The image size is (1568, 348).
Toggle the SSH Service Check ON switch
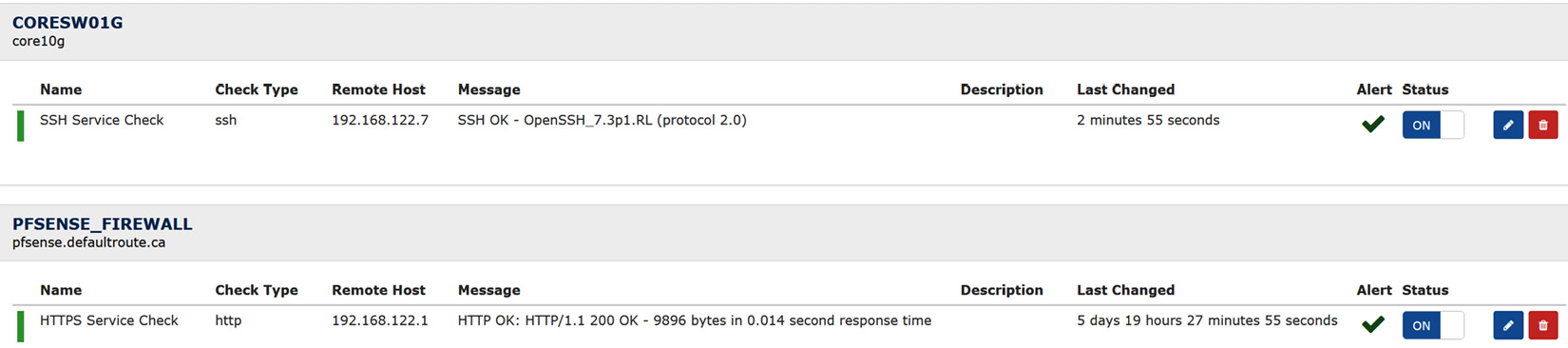click(x=1433, y=125)
